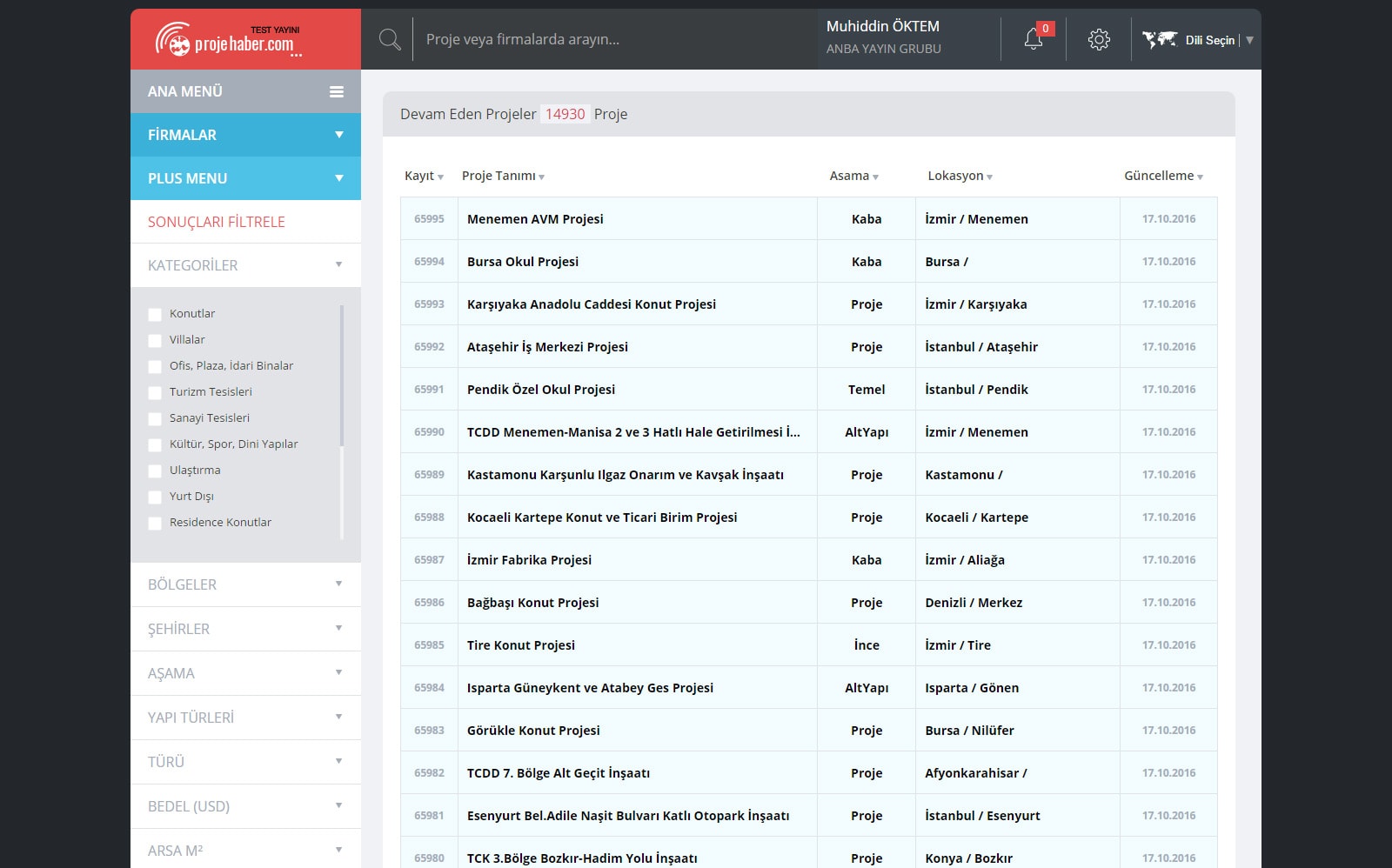Viewport: 1392px width, 868px height.
Task: Click the world map language icon
Action: click(1159, 39)
